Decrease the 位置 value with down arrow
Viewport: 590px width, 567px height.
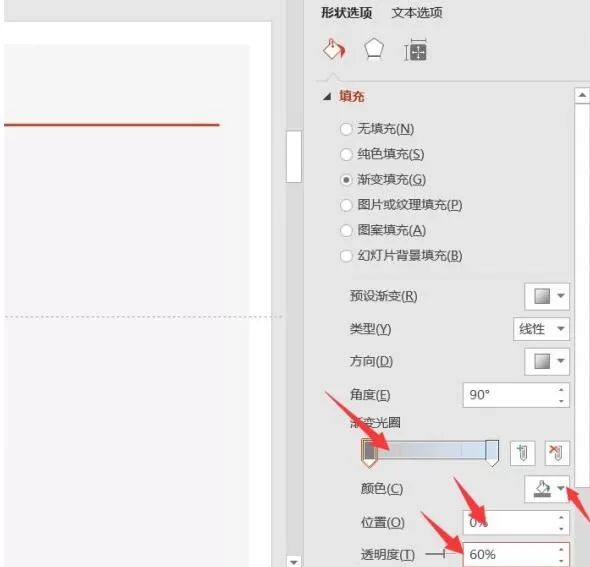pos(561,529)
